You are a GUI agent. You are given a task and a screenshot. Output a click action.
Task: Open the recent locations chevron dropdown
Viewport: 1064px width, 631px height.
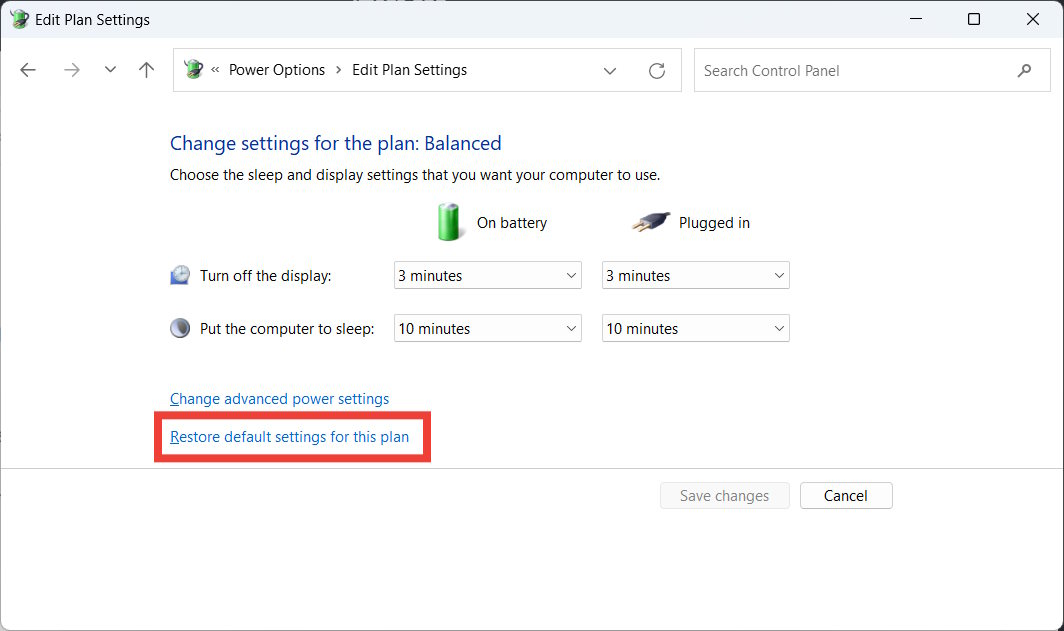click(x=110, y=70)
